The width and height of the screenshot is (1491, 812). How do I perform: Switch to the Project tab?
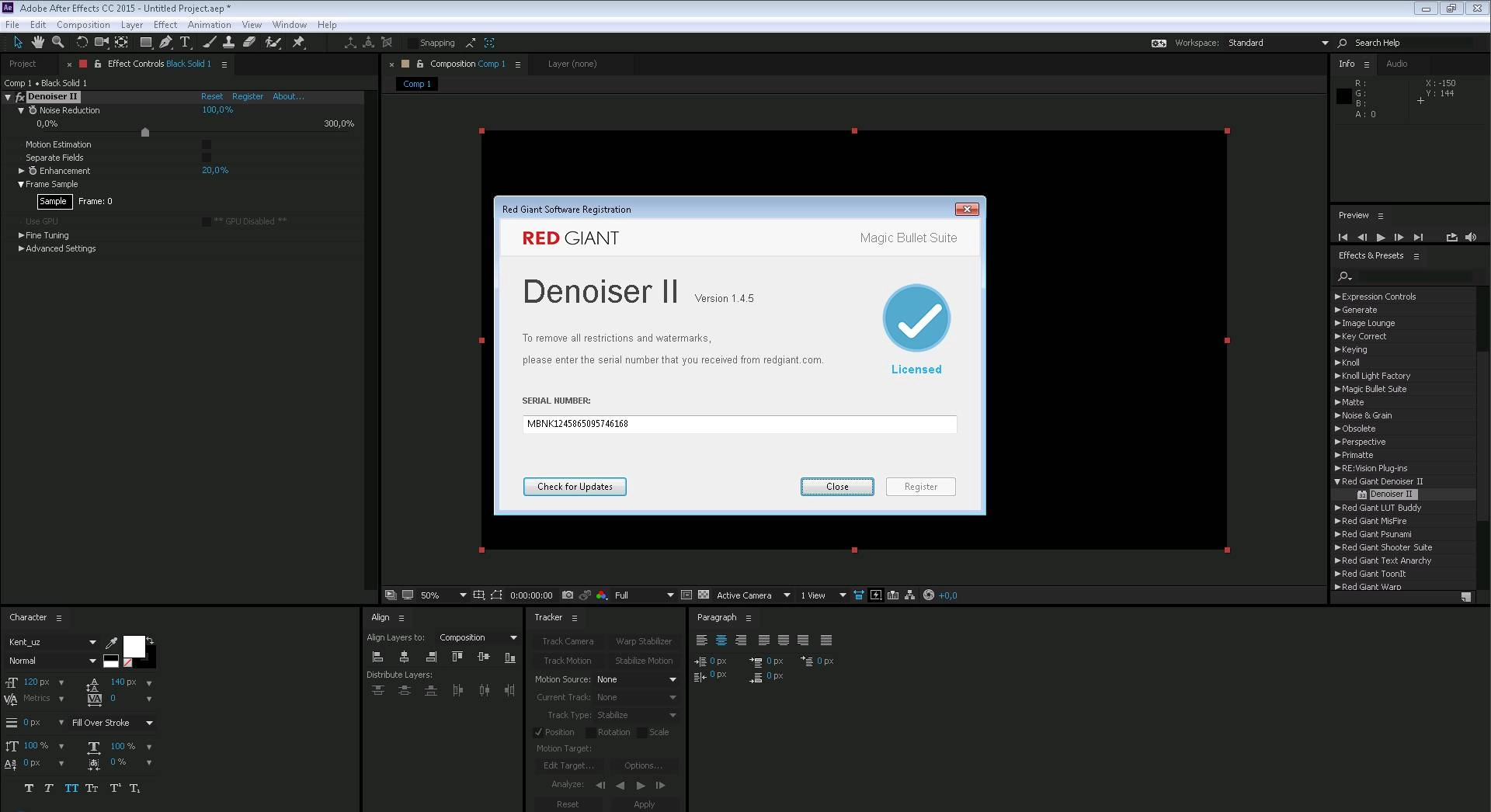23,64
